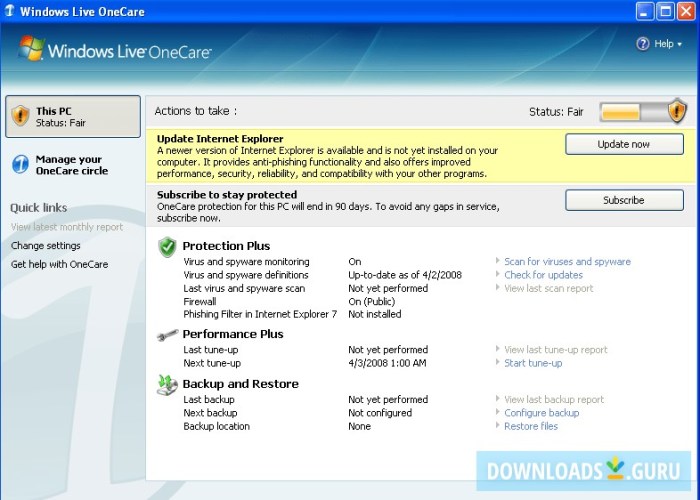Click the Backup and Restore drive icon
The width and height of the screenshot is (700, 500).
[167, 385]
